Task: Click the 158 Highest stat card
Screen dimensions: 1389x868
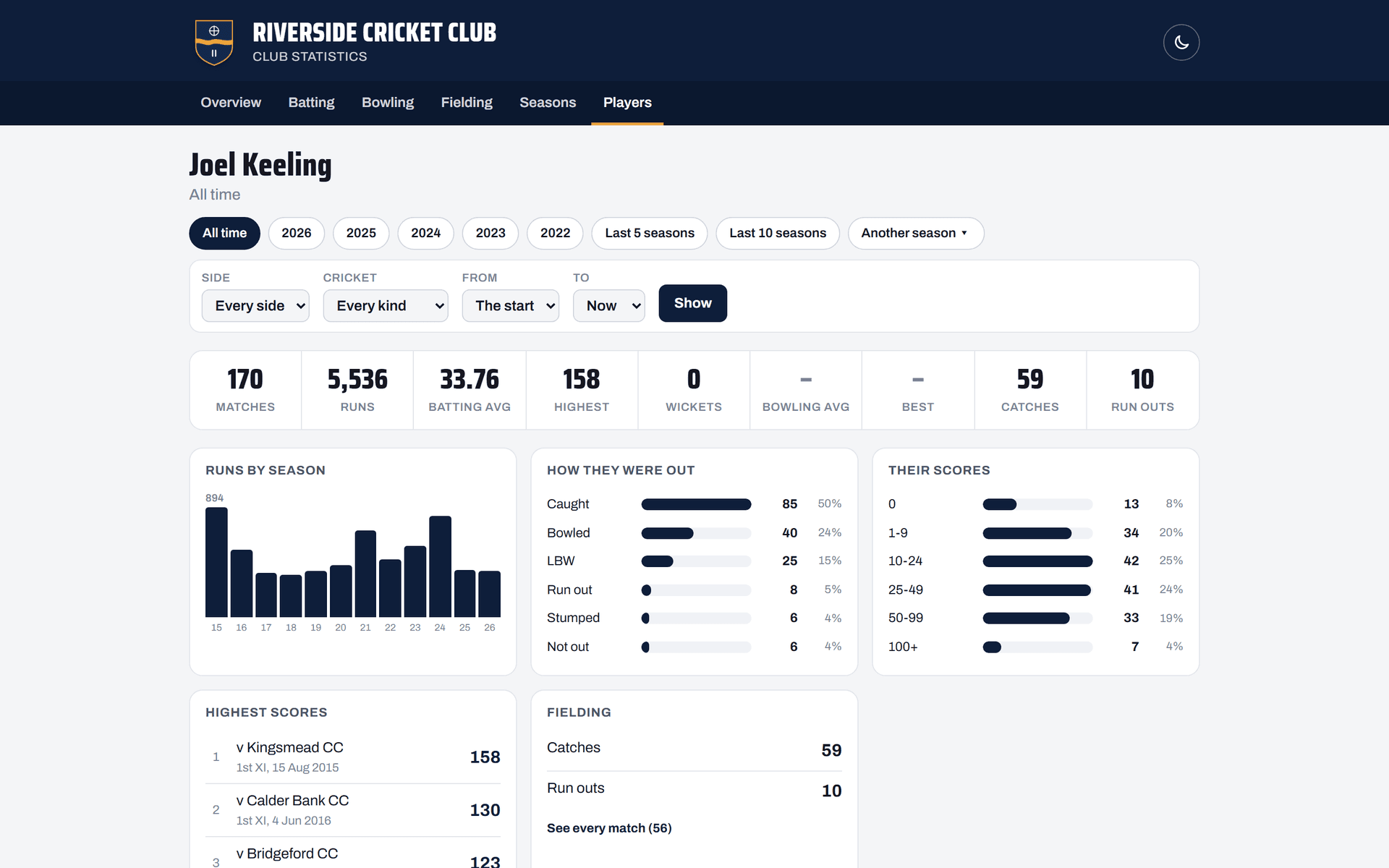Action: tap(582, 390)
